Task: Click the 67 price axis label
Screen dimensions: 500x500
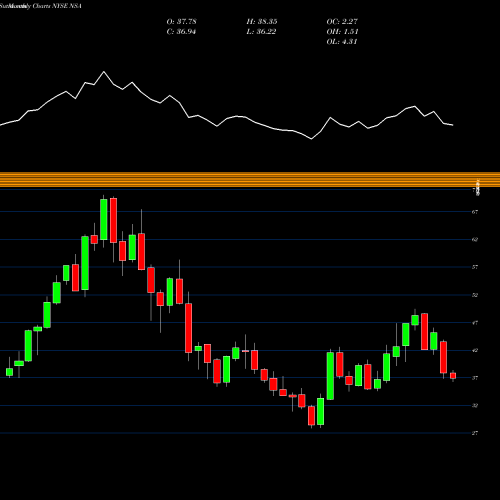Action: 475,212
